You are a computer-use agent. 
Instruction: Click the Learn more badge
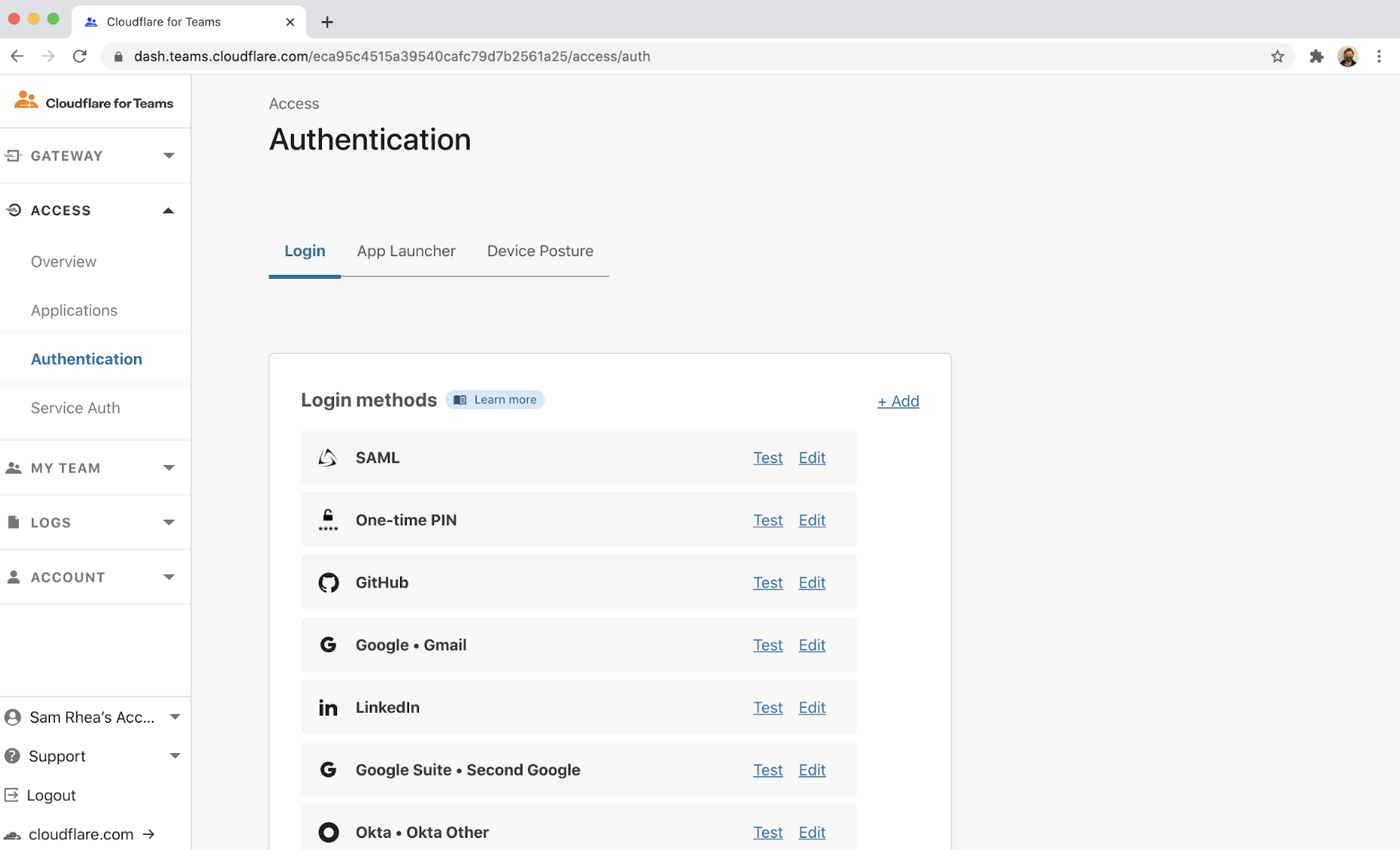pyautogui.click(x=495, y=400)
